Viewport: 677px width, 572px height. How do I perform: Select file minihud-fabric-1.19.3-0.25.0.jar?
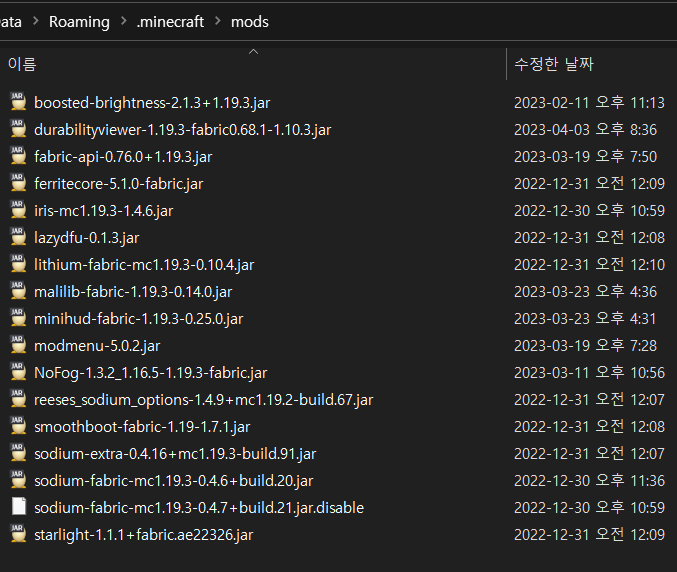[139, 319]
